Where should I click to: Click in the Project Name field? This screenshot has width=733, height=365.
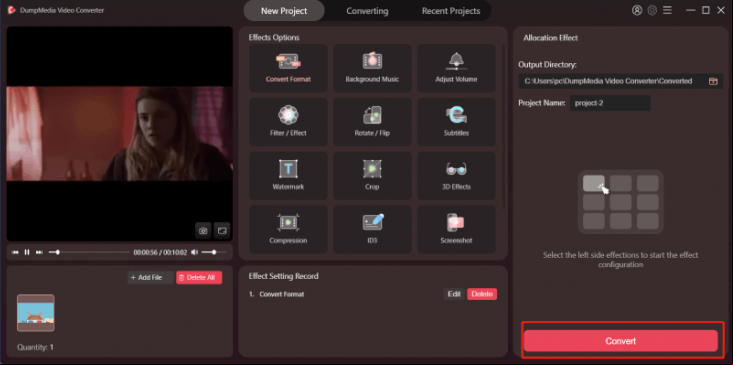[610, 103]
